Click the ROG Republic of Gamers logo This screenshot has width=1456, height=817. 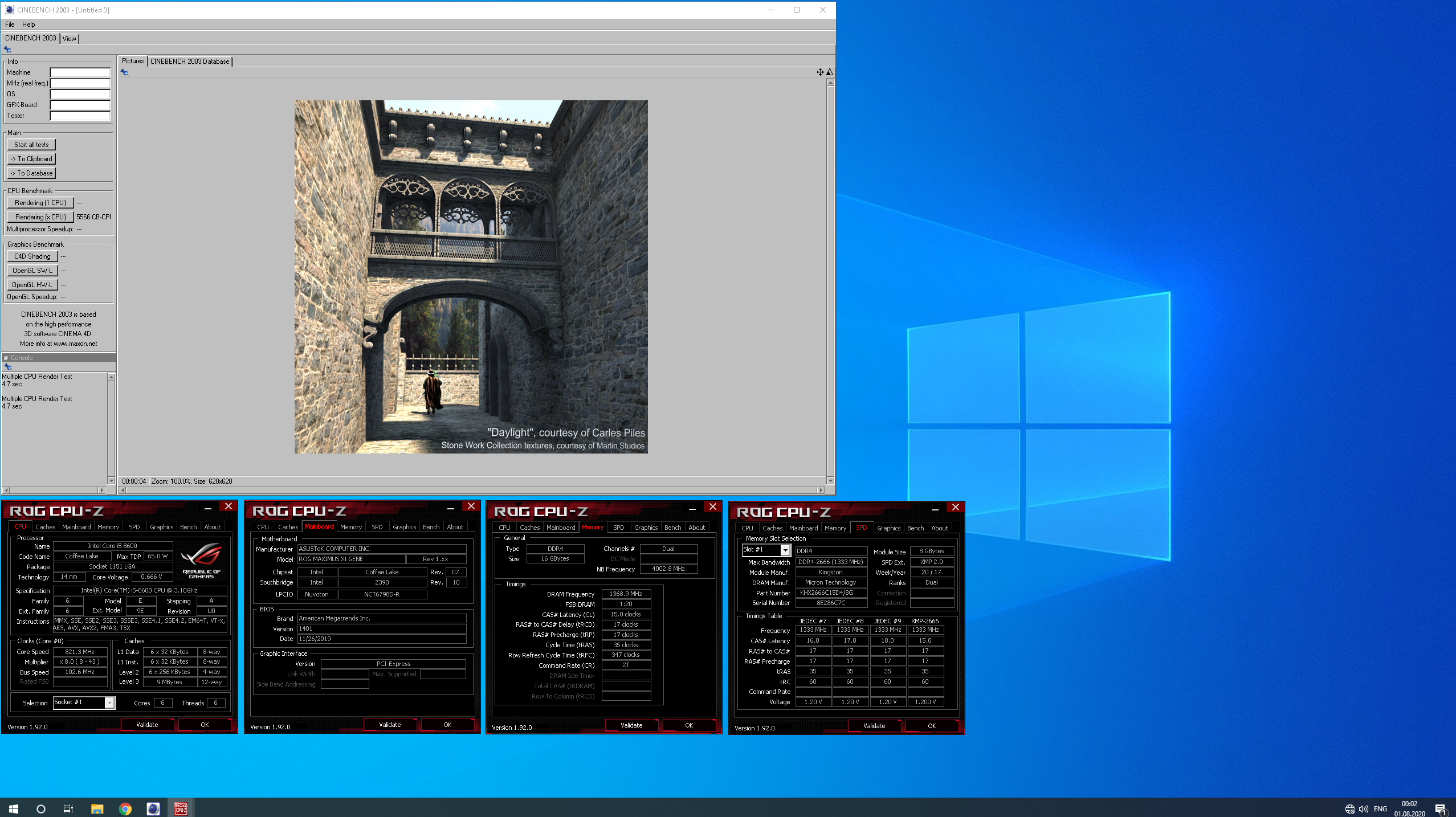pos(201,560)
